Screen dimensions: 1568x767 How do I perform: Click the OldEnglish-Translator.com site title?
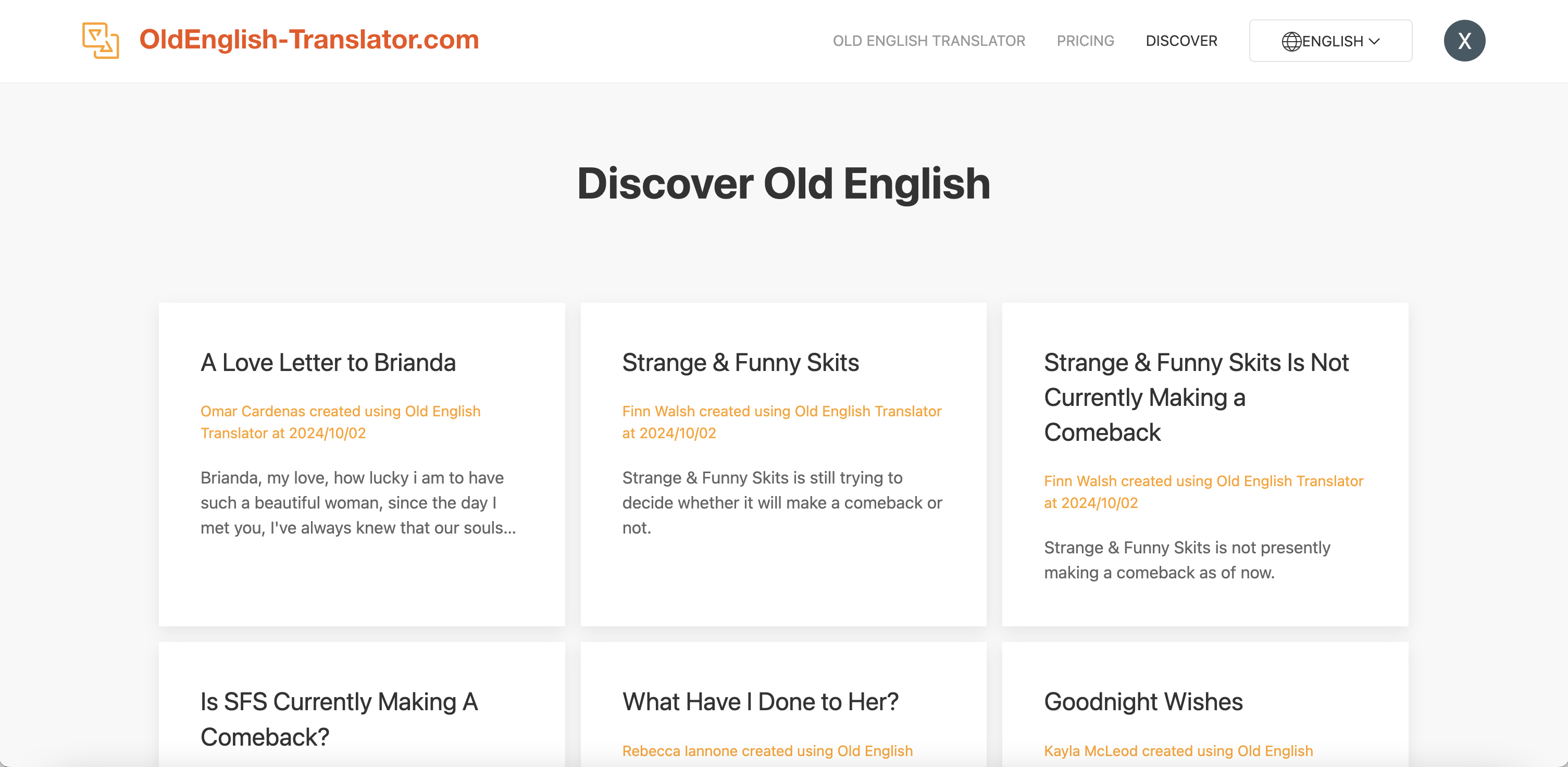point(308,40)
